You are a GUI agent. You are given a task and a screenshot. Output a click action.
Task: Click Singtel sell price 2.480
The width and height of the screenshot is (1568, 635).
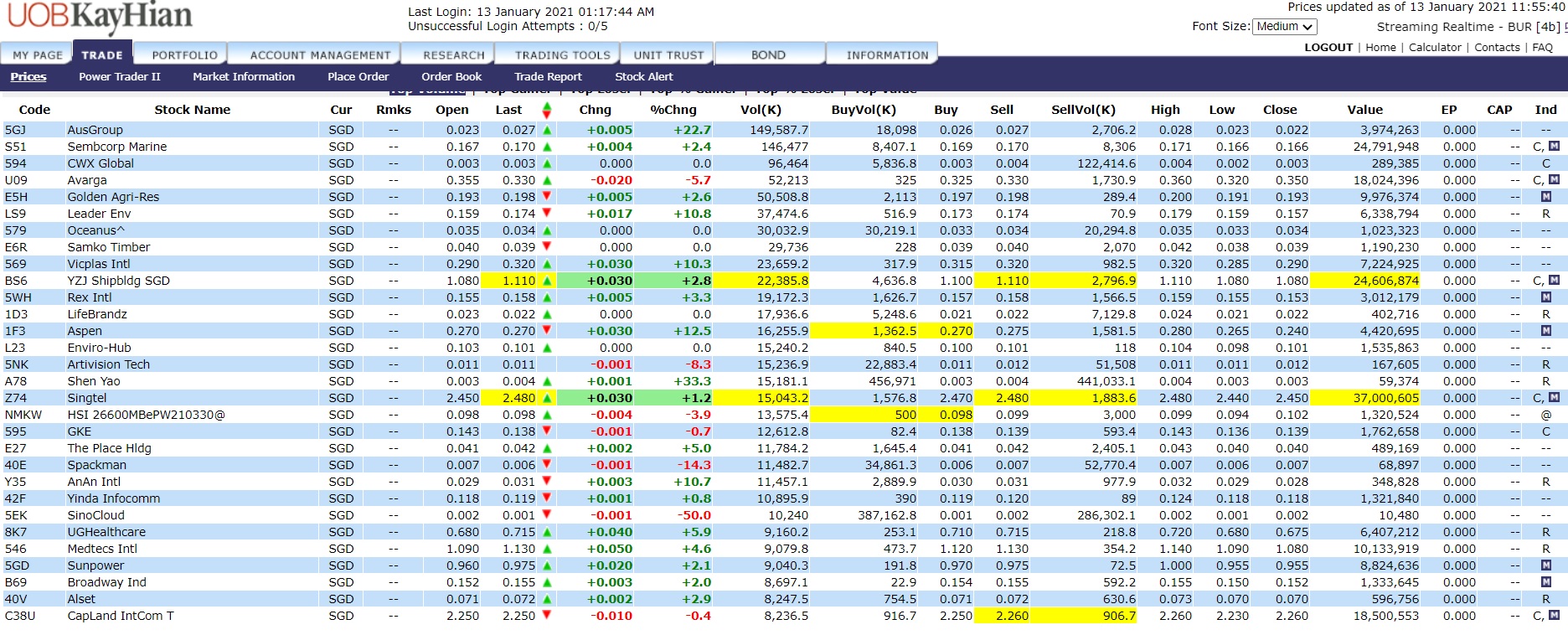tap(1012, 398)
